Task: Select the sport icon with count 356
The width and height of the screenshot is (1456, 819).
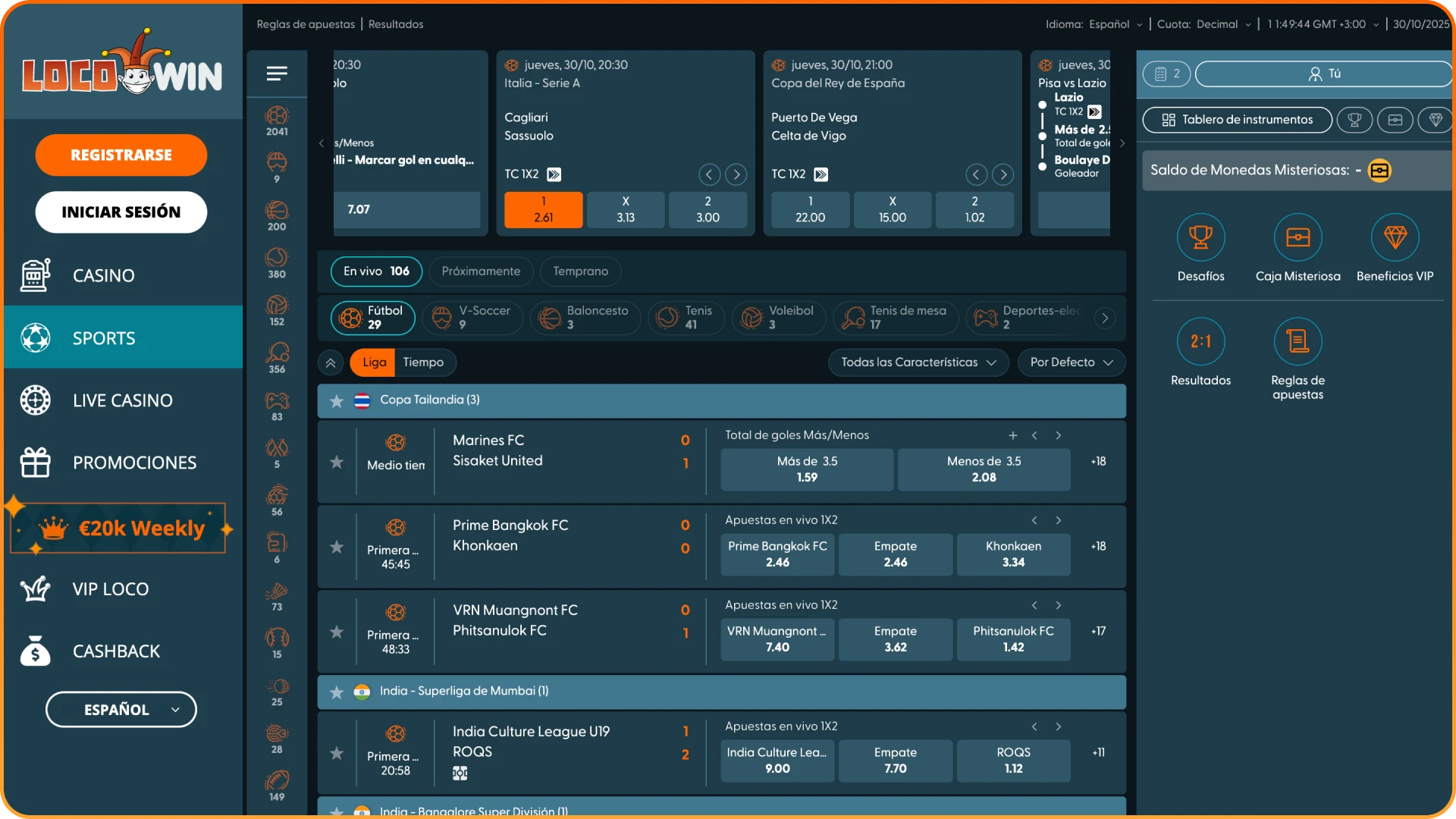Action: [277, 359]
